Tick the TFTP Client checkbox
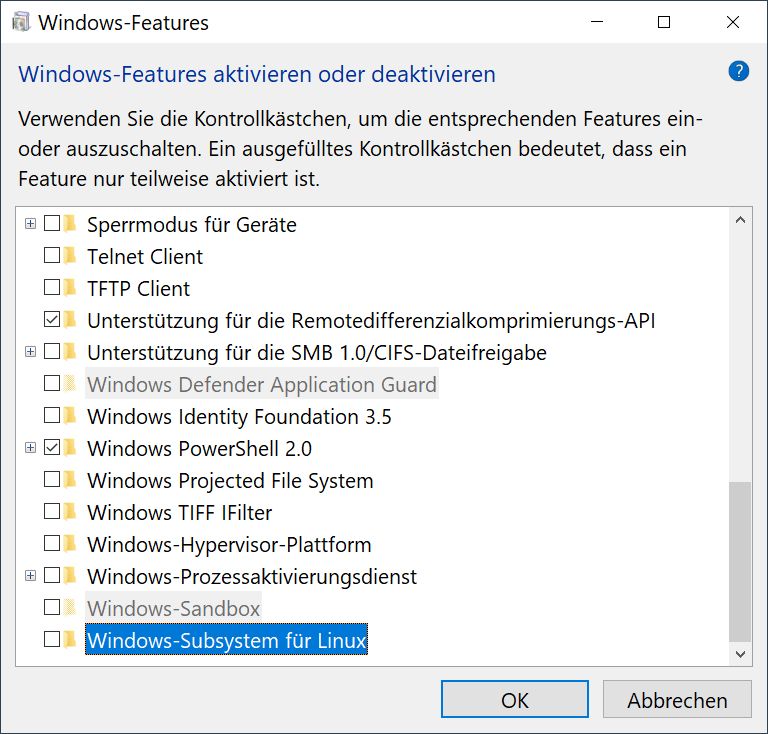Screen dimensions: 768x734 click(x=52, y=287)
